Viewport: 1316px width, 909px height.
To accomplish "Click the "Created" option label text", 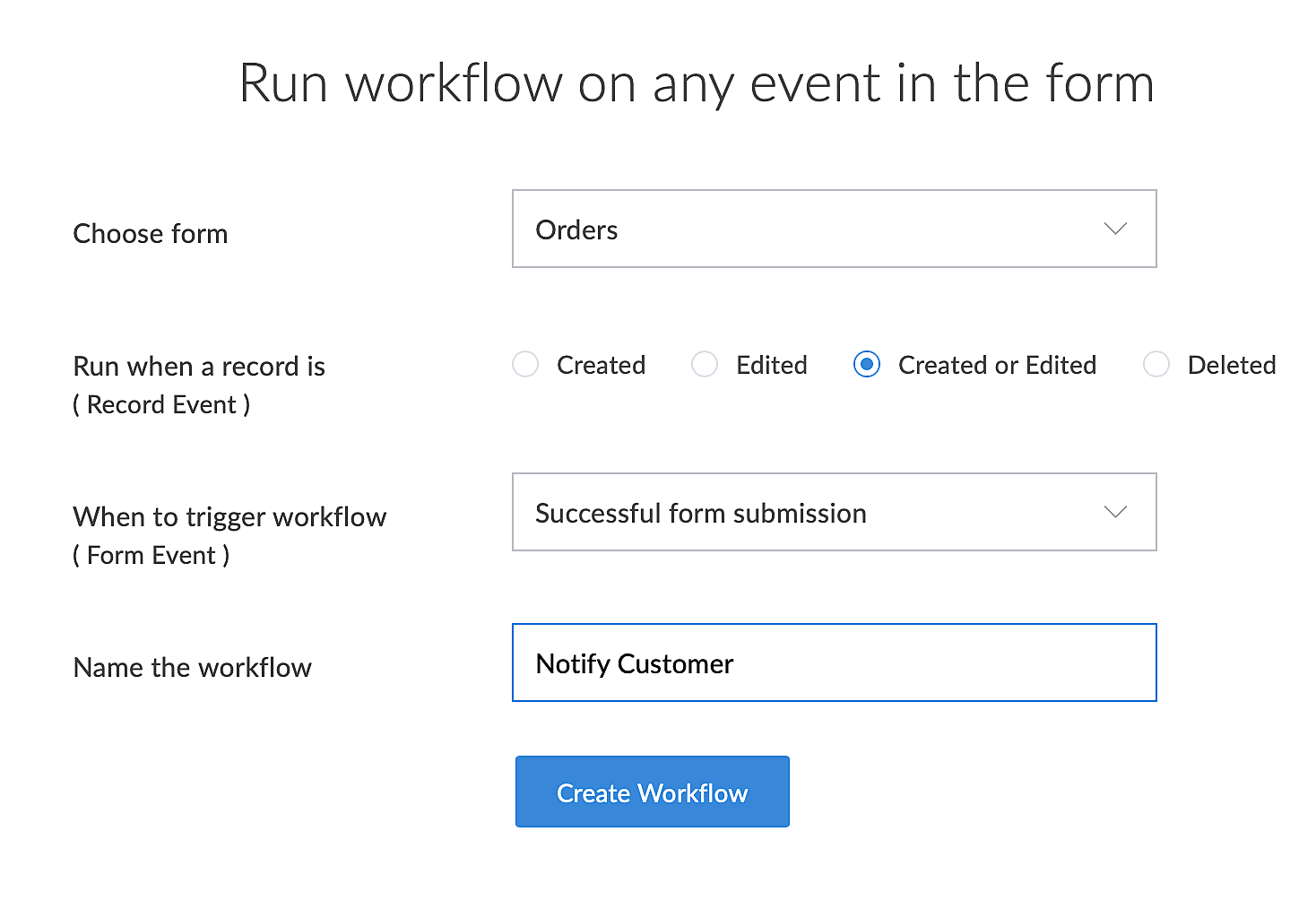I will click(601, 365).
